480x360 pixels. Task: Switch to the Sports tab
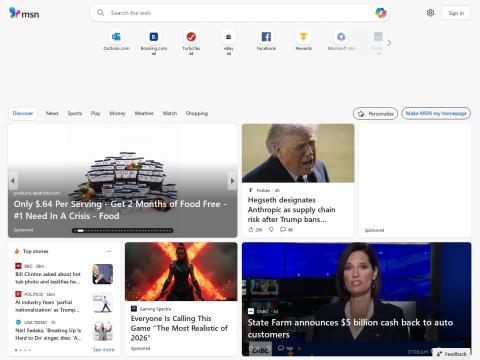(x=75, y=113)
